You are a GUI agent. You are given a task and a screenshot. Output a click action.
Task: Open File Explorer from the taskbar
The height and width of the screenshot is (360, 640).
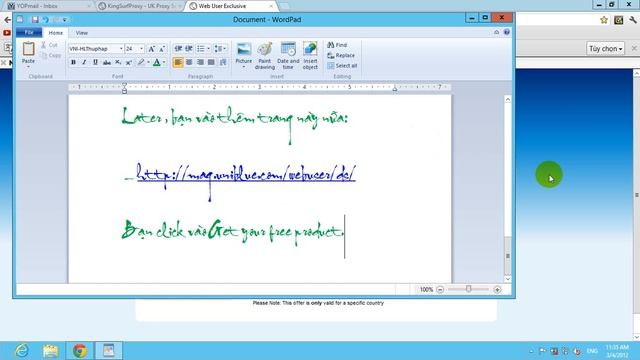coord(50,351)
